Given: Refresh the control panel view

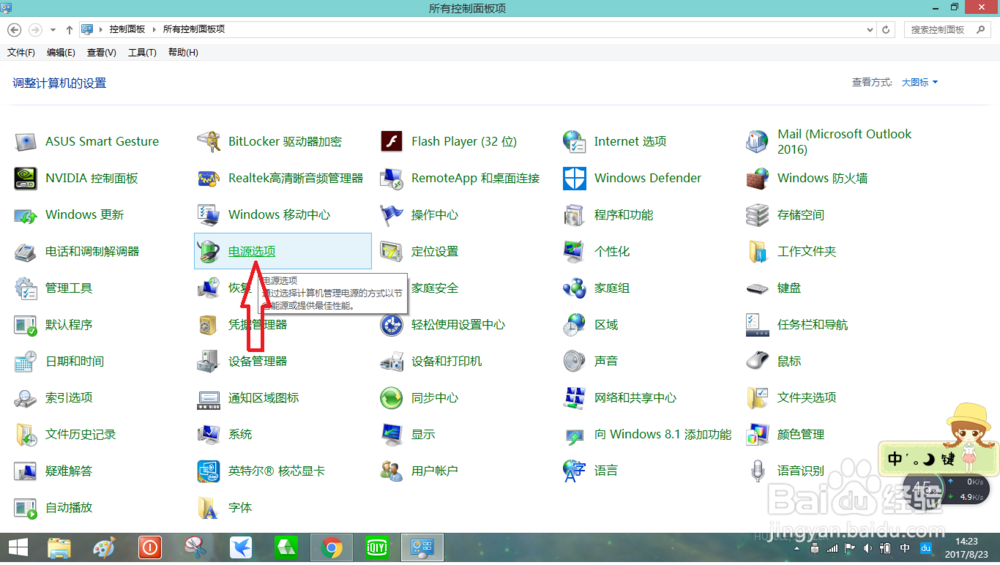Looking at the screenshot, I should pyautogui.click(x=886, y=29).
